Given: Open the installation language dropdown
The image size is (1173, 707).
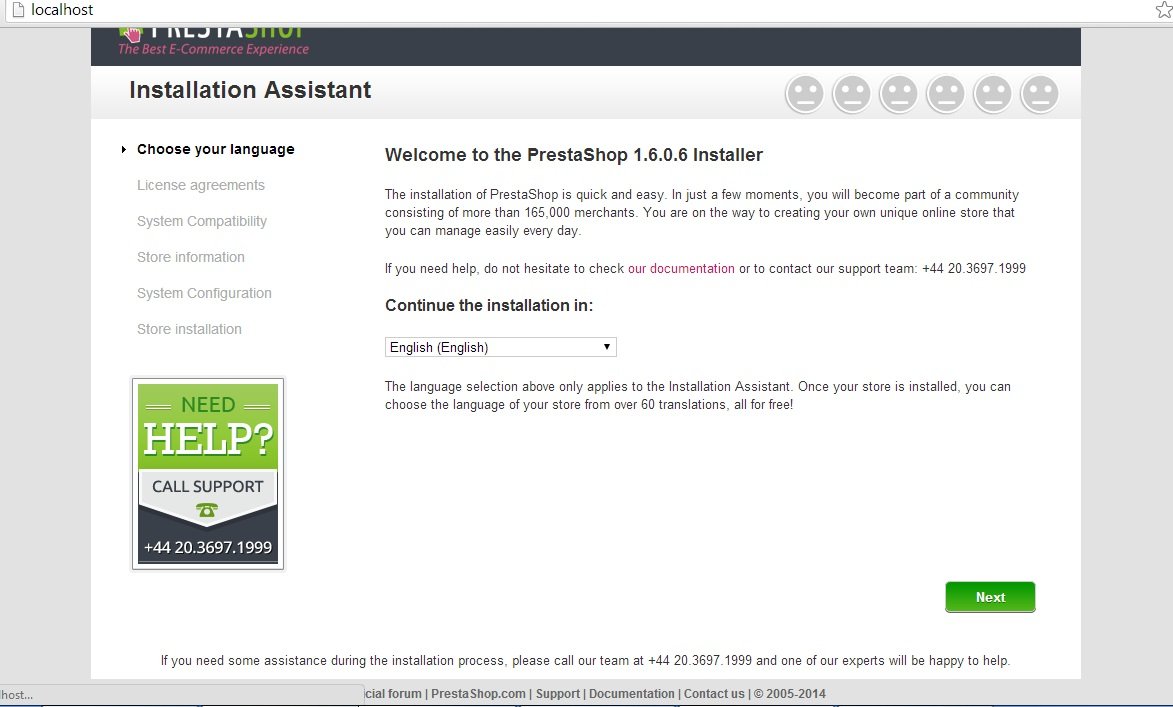Looking at the screenshot, I should click(x=500, y=347).
